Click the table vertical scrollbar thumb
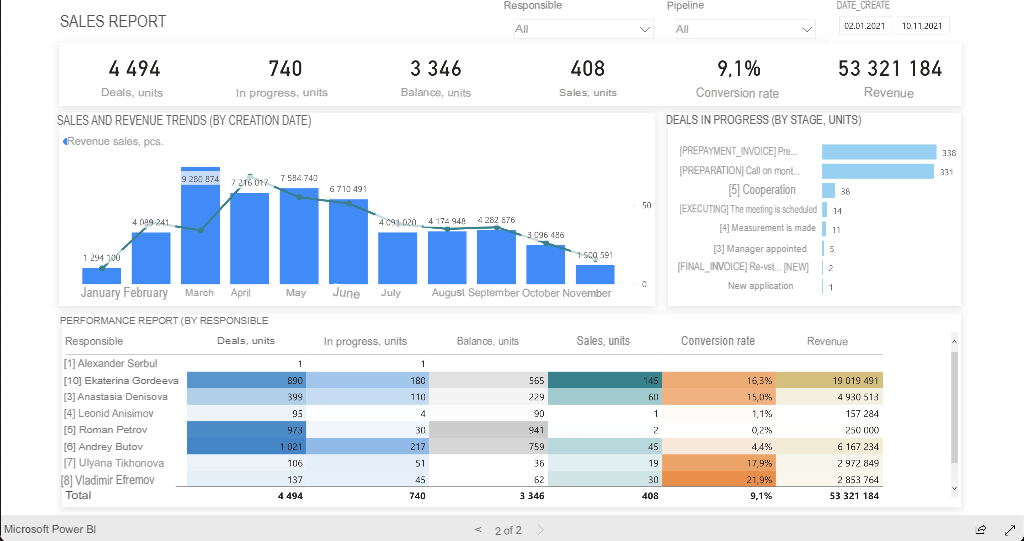The width and height of the screenshot is (1024, 541). click(x=954, y=407)
